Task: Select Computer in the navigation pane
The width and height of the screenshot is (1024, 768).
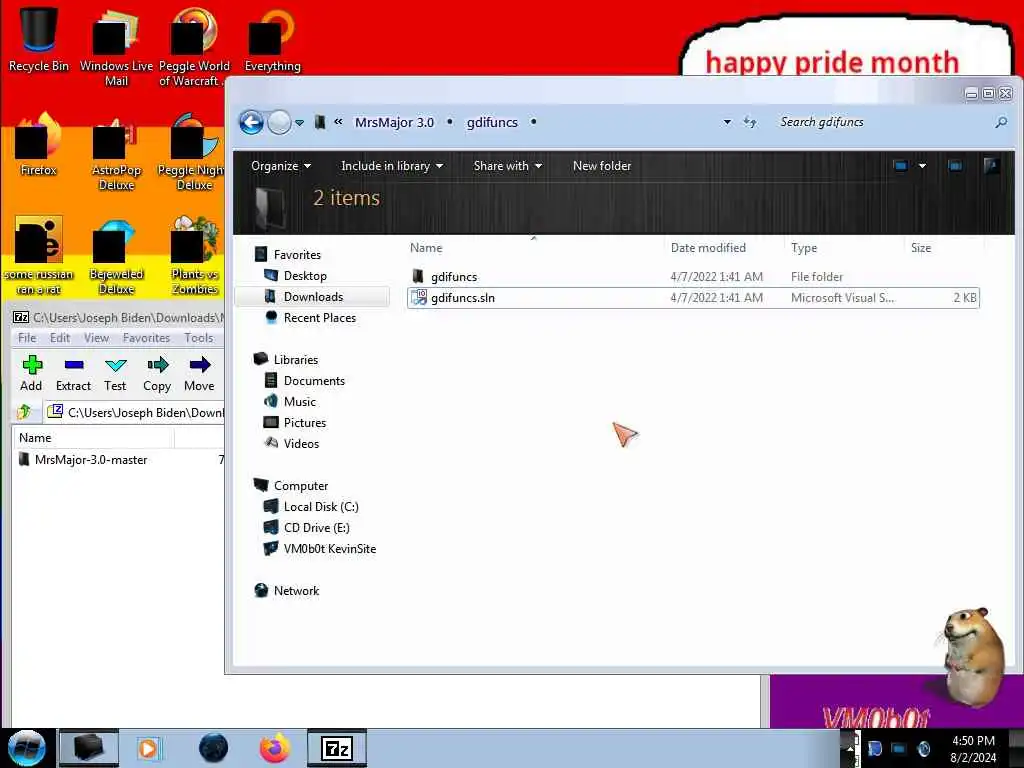Action: tap(300, 486)
